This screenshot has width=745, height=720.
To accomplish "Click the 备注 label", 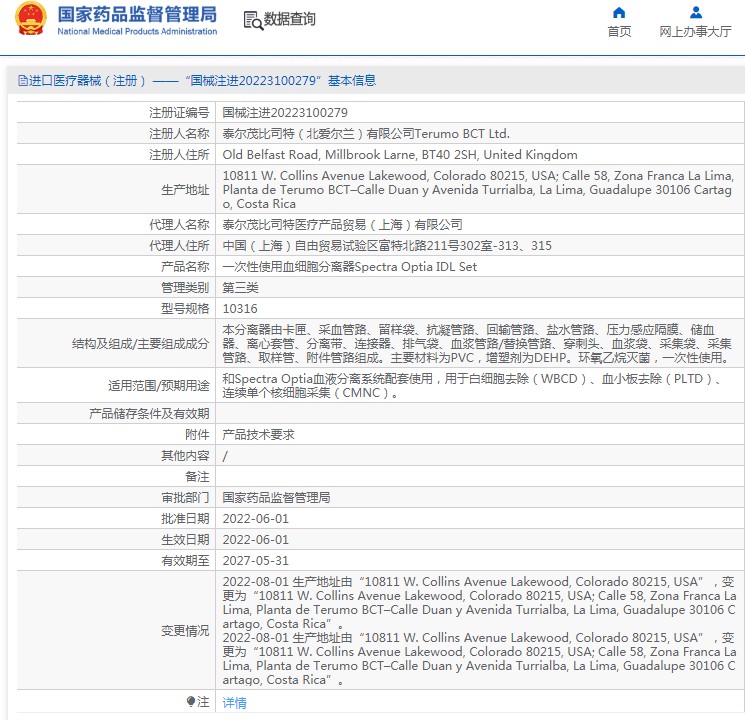I will click(197, 476).
